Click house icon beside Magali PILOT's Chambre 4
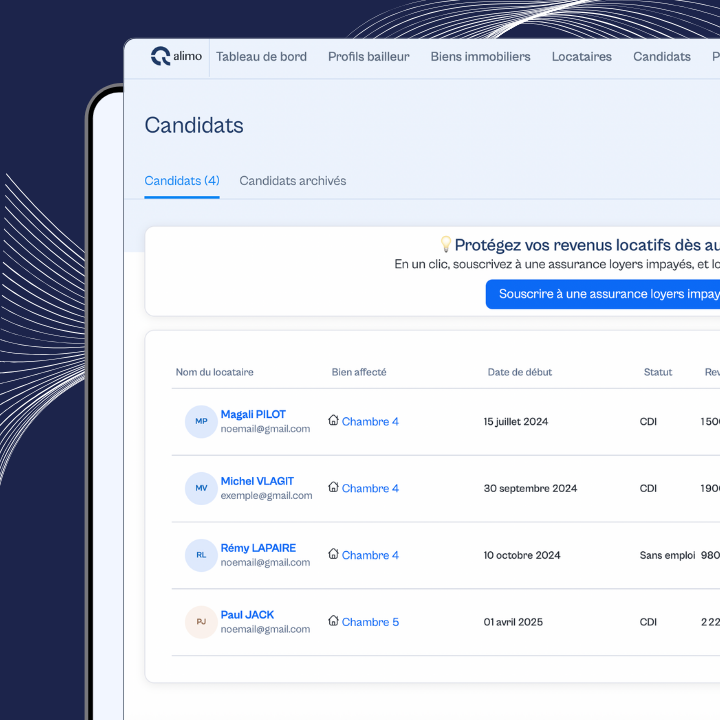The height and width of the screenshot is (720, 720). (334, 421)
